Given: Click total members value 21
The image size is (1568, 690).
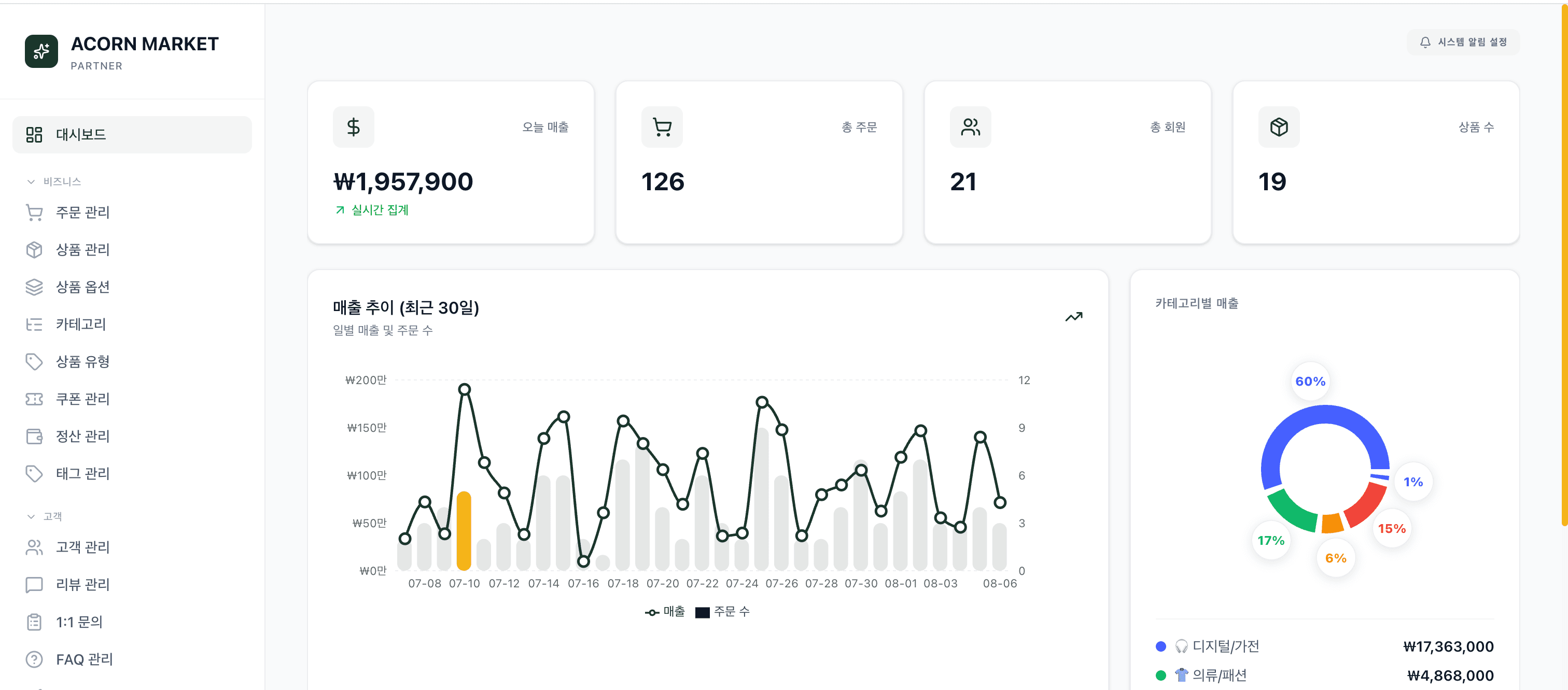Looking at the screenshot, I should click(x=963, y=181).
